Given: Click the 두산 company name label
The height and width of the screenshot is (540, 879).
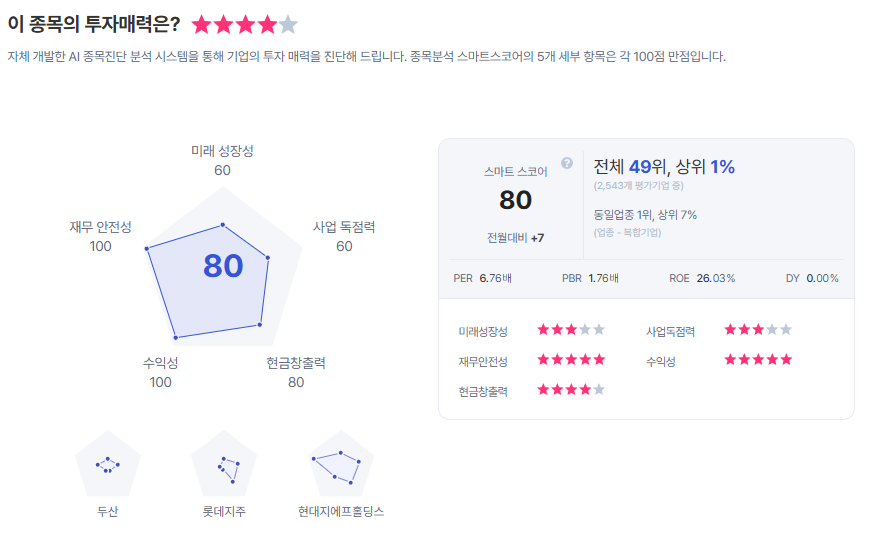Looking at the screenshot, I should (x=108, y=511).
